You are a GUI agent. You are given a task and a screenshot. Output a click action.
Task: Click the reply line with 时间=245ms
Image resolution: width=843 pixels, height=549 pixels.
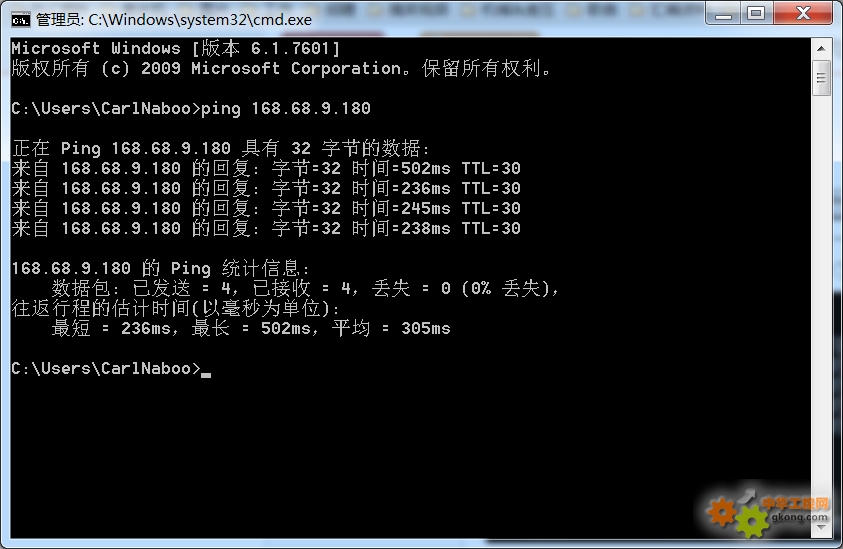click(266, 208)
